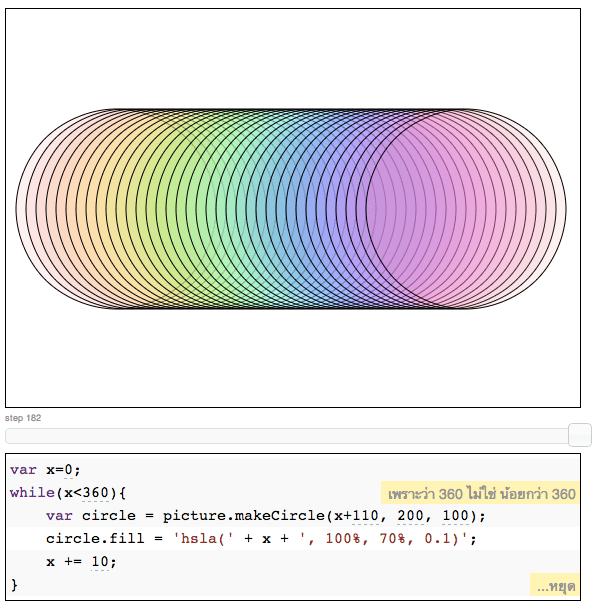The height and width of the screenshot is (609, 597).
Task: Click the circles drawing canvas
Action: click(x=293, y=208)
